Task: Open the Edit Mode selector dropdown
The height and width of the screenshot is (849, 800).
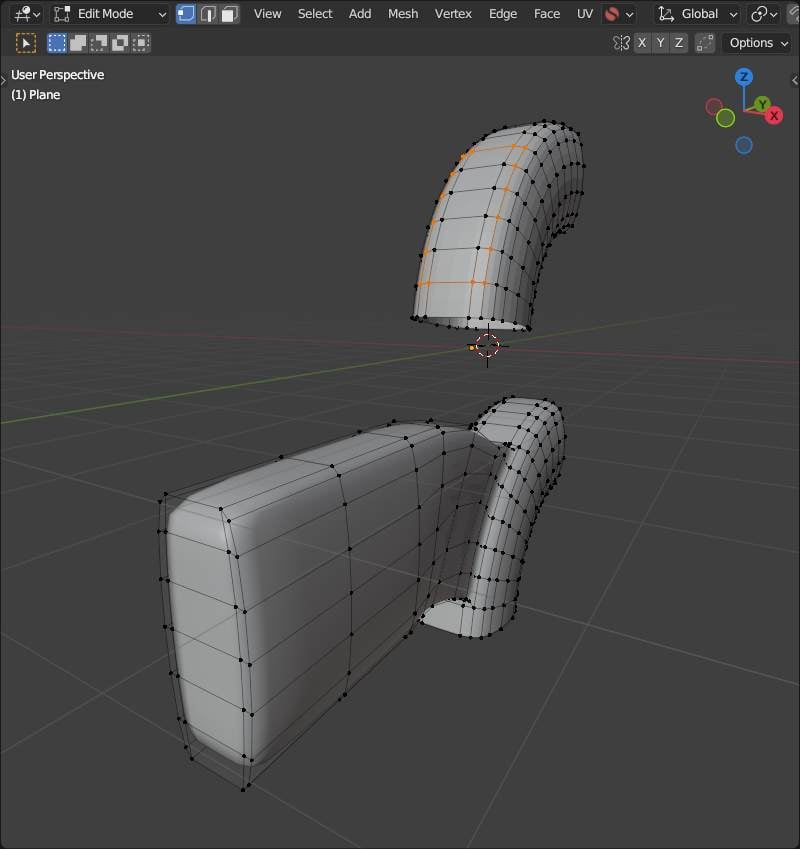Action: [110, 14]
